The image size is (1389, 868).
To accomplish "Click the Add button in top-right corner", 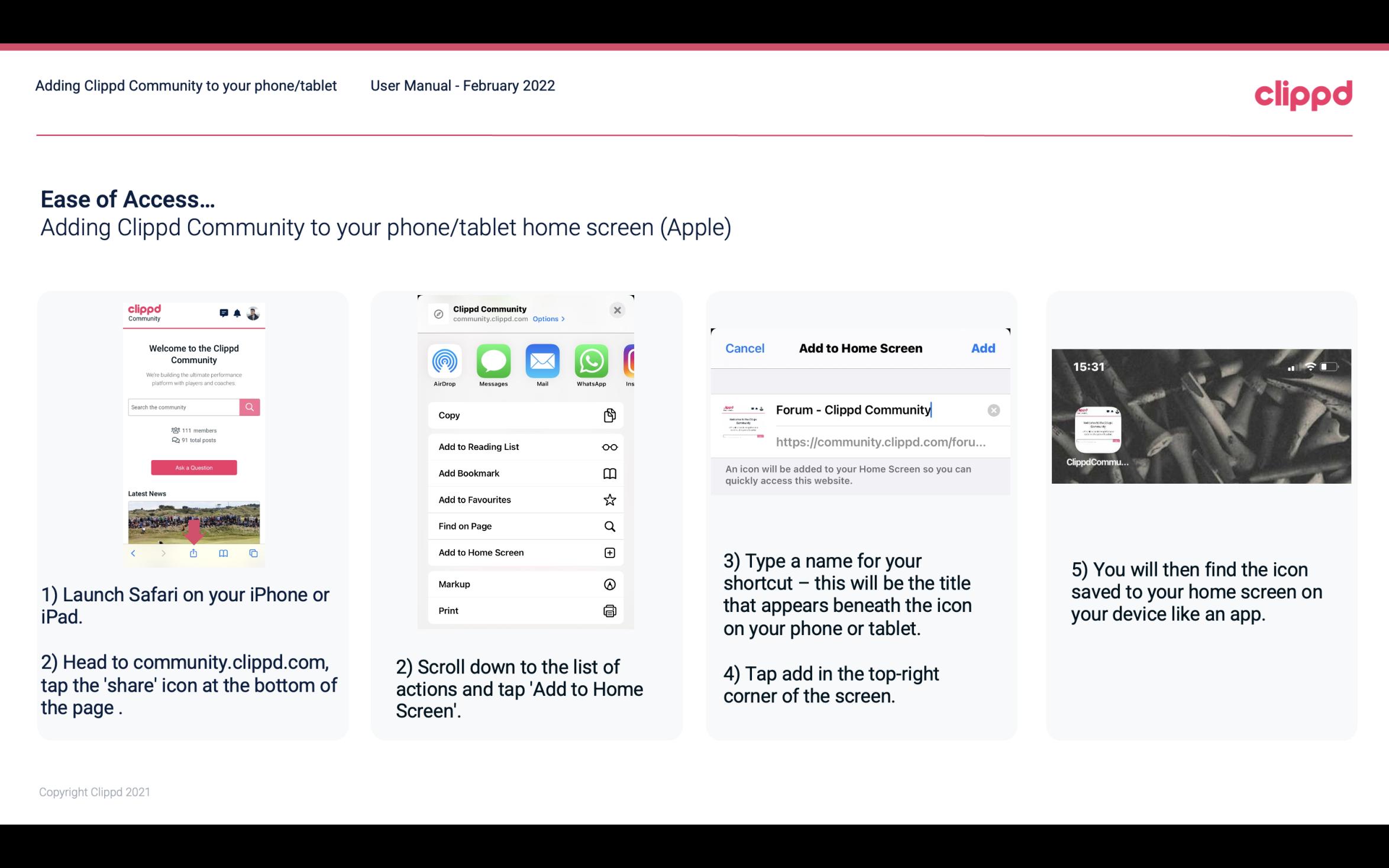I will pyautogui.click(x=983, y=347).
